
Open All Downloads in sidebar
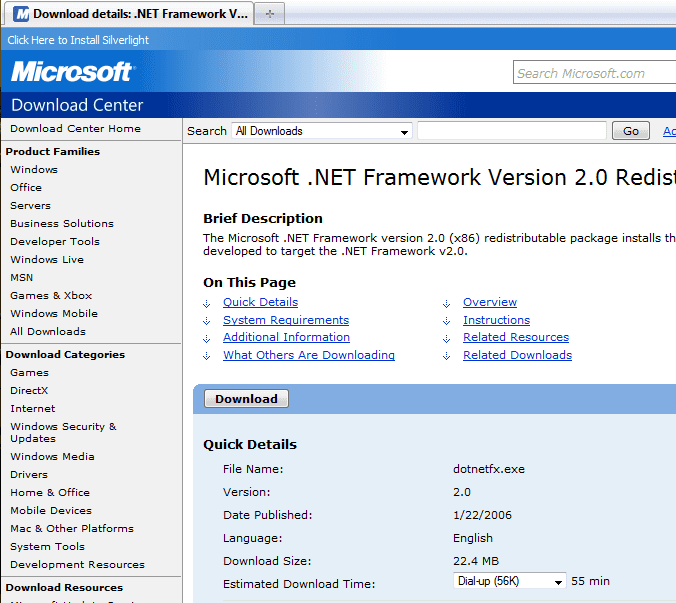(48, 331)
